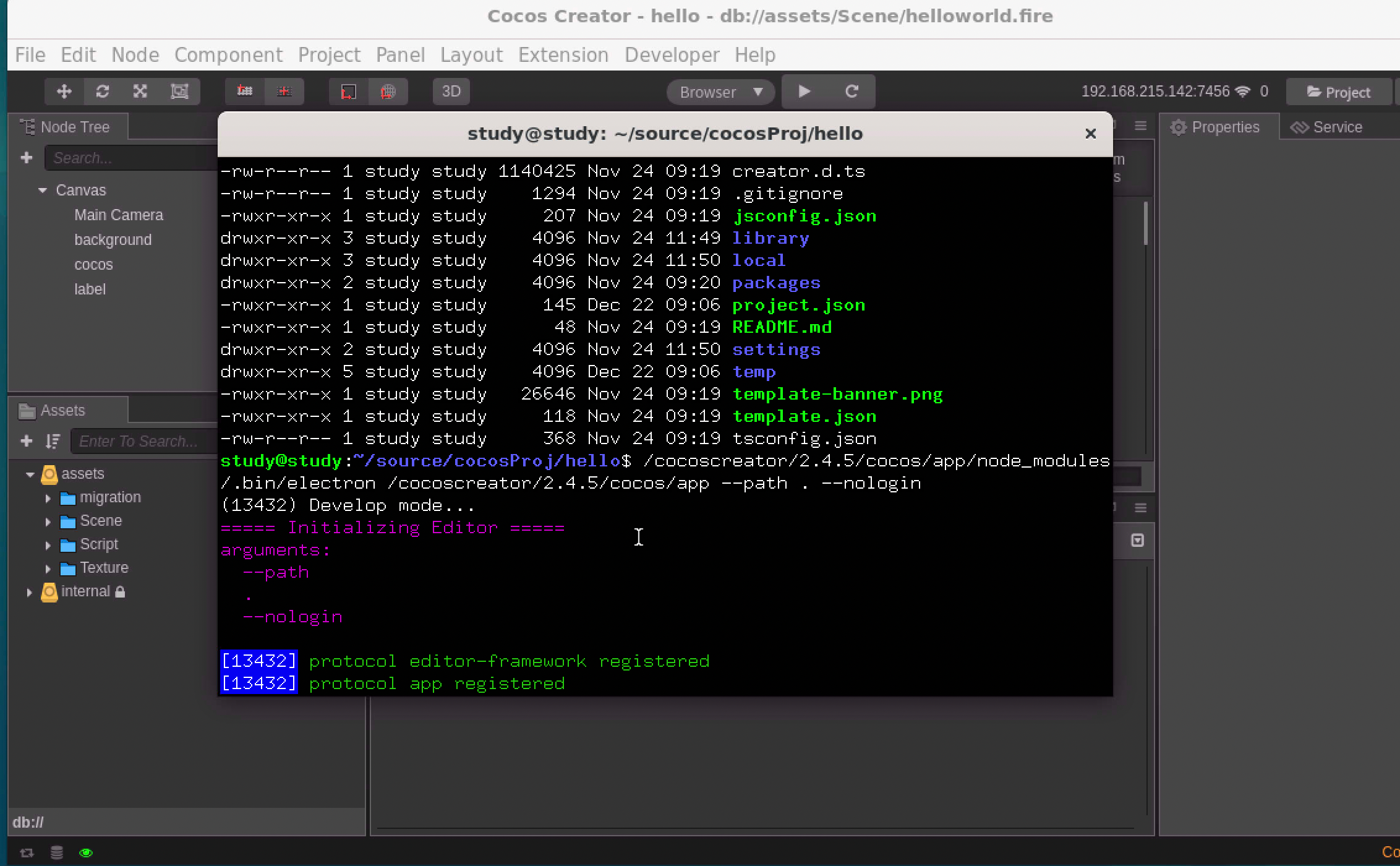Image resolution: width=1400 pixels, height=866 pixels.
Task: Select the Scale transform tool
Action: [140, 92]
